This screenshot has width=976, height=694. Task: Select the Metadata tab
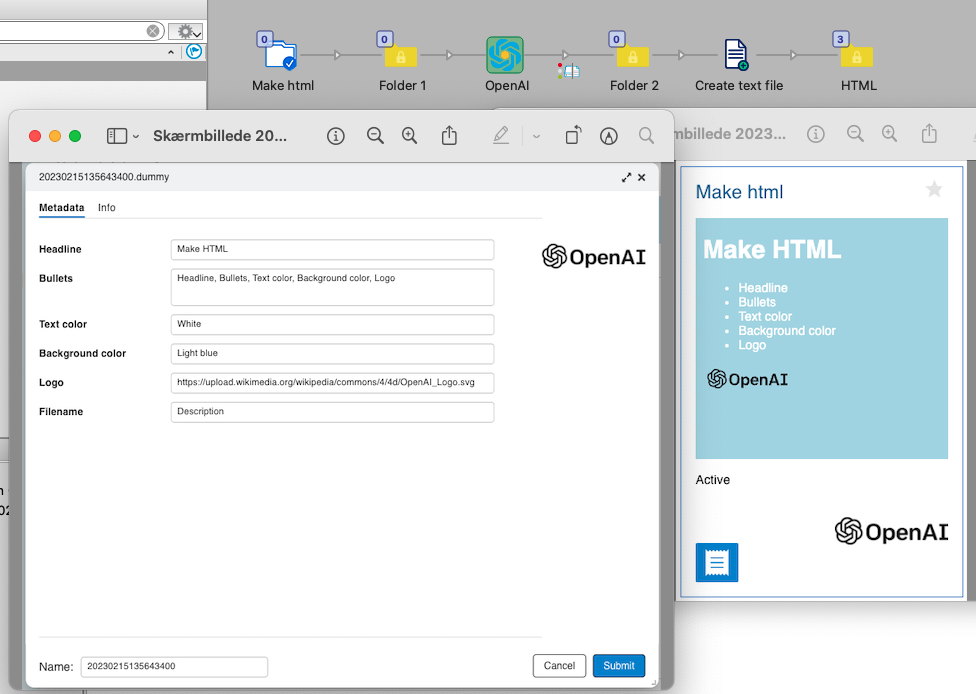(x=61, y=208)
